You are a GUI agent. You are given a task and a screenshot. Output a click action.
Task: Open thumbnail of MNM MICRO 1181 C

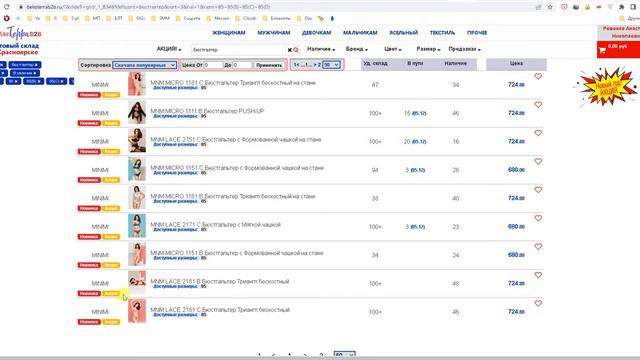point(137,84)
